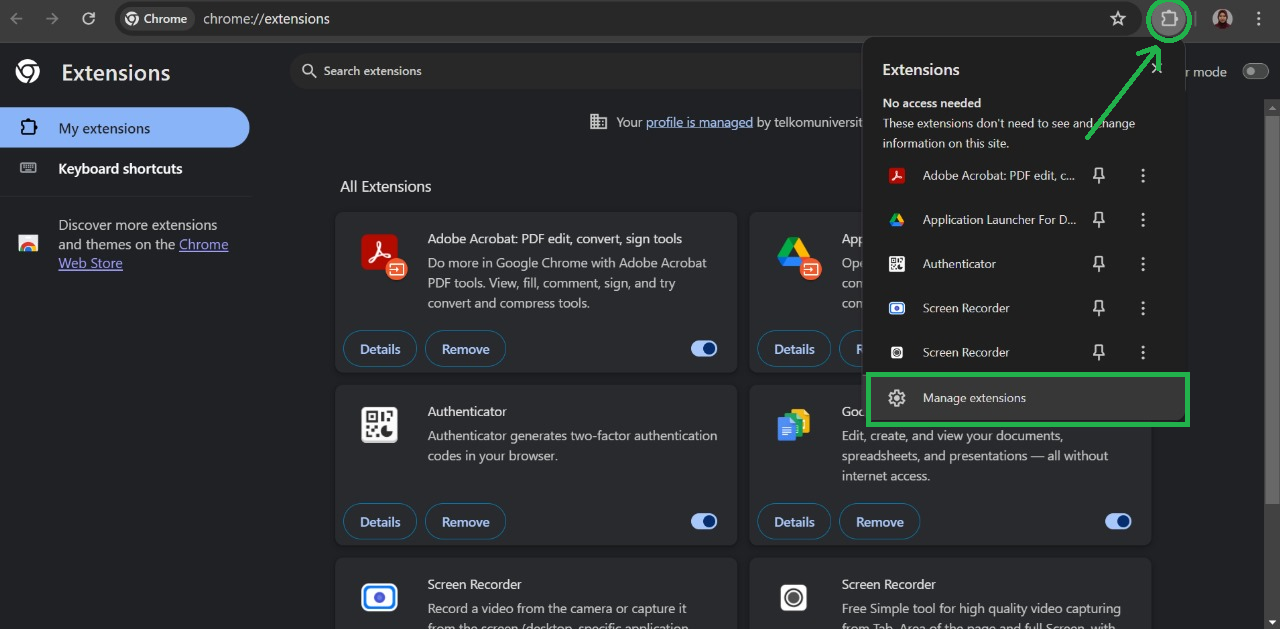Click the Chrome Web Store icon in sidebar

coord(28,244)
